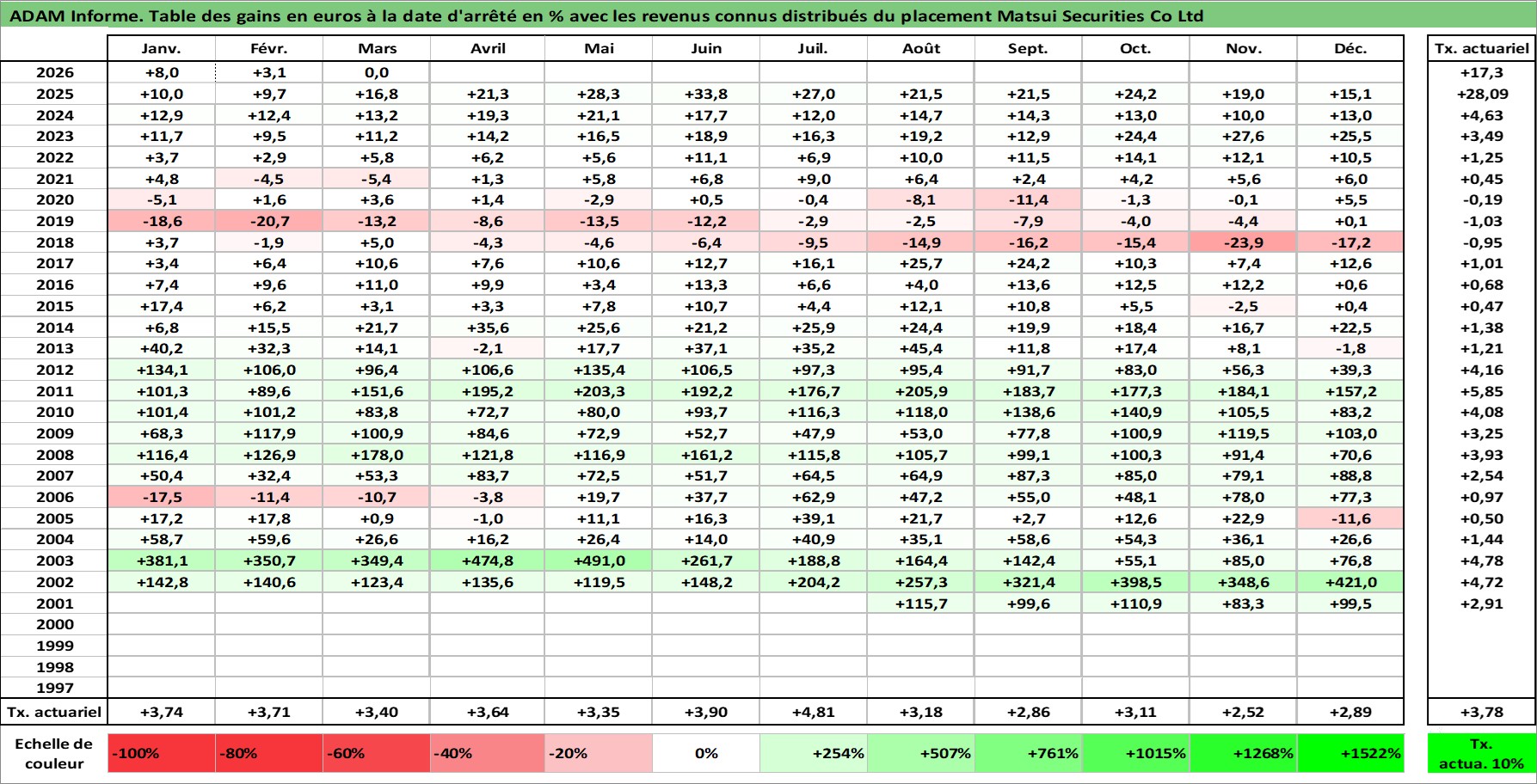Click the +17,3 actuarial rate for 2026
Viewport: 1537px width, 784px height.
[1481, 73]
